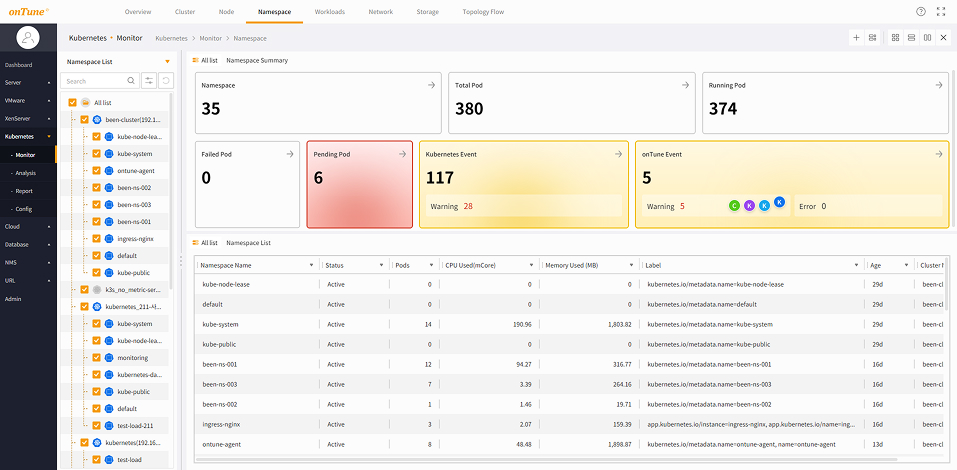The height and width of the screenshot is (470, 957).
Task: Toggle test-load-211 checkbox
Action: pyautogui.click(x=96, y=425)
